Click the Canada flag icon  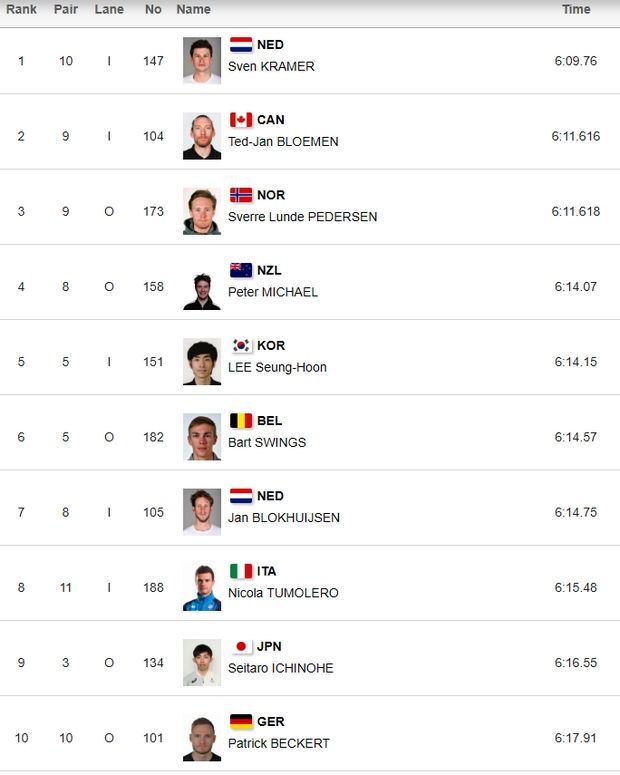pos(241,120)
